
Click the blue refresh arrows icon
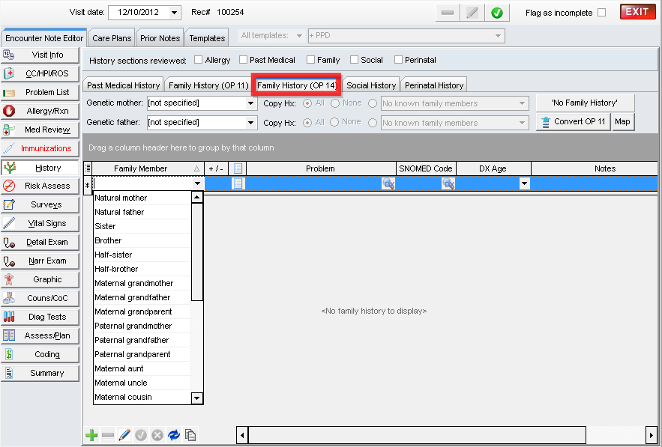174,435
